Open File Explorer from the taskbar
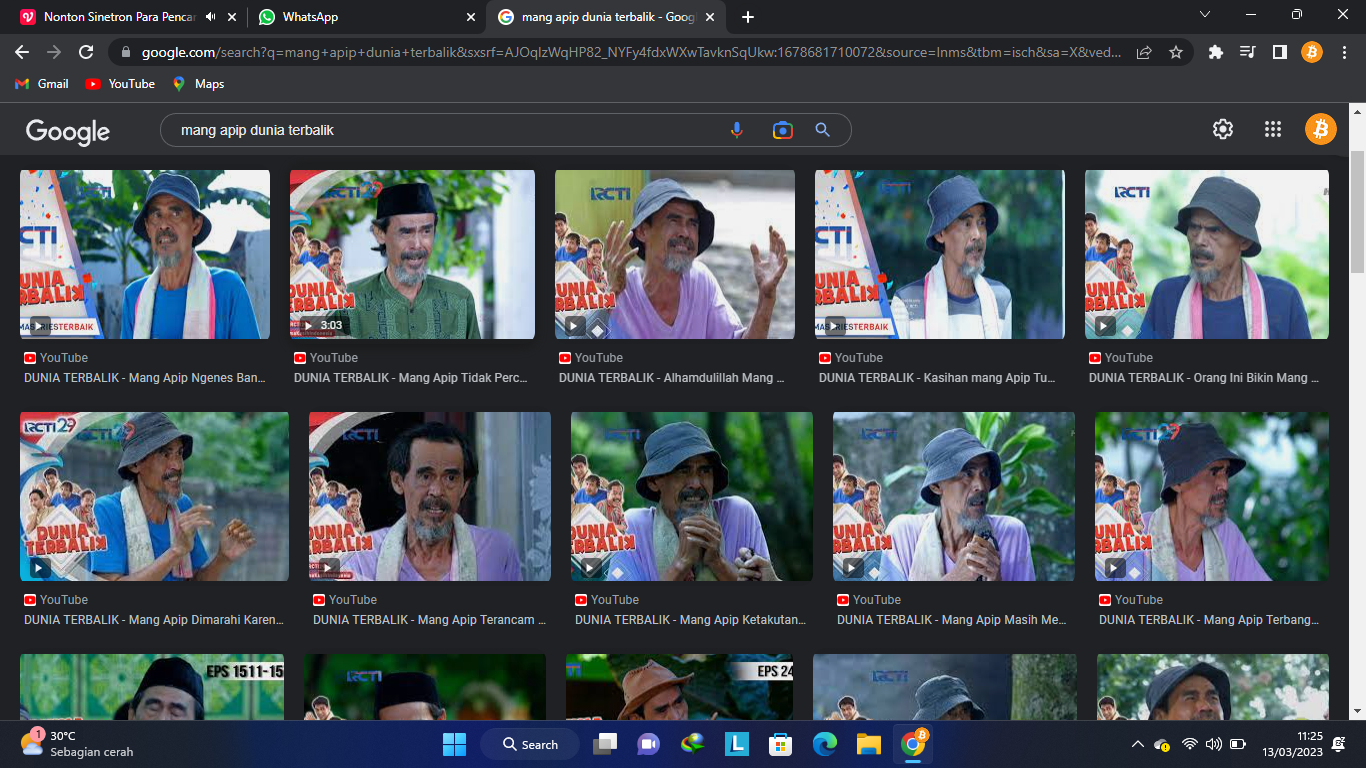The width and height of the screenshot is (1366, 768). coord(868,744)
